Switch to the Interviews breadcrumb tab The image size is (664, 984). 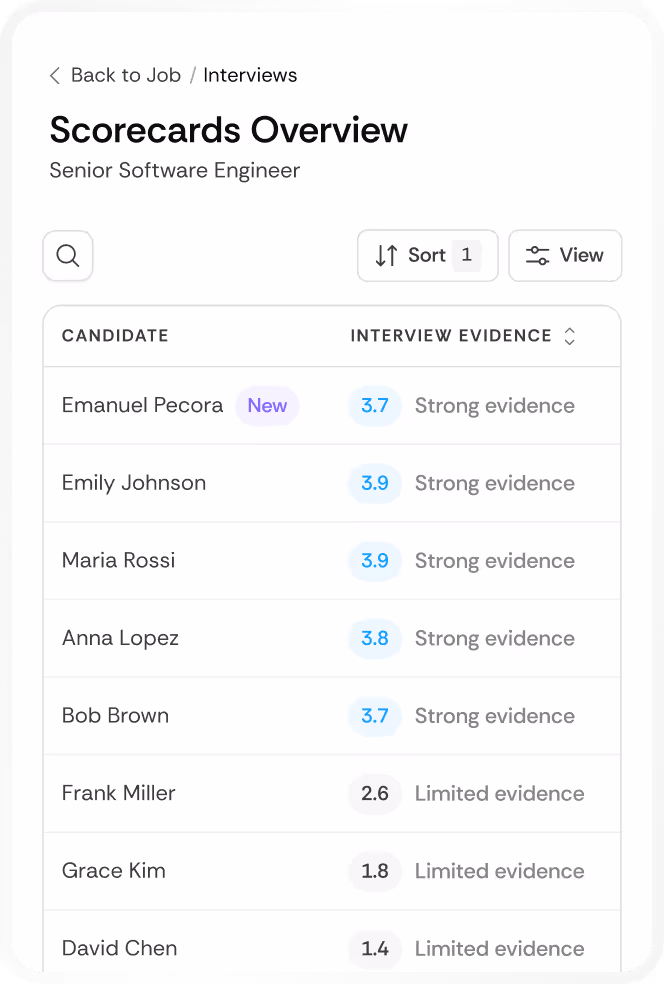pos(250,74)
